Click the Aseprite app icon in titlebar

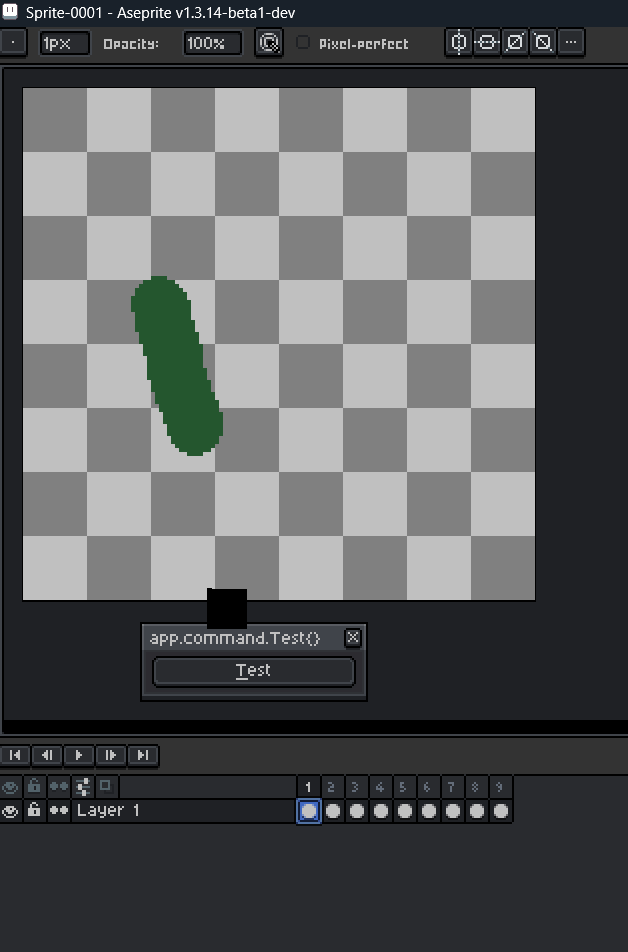pyautogui.click(x=10, y=12)
